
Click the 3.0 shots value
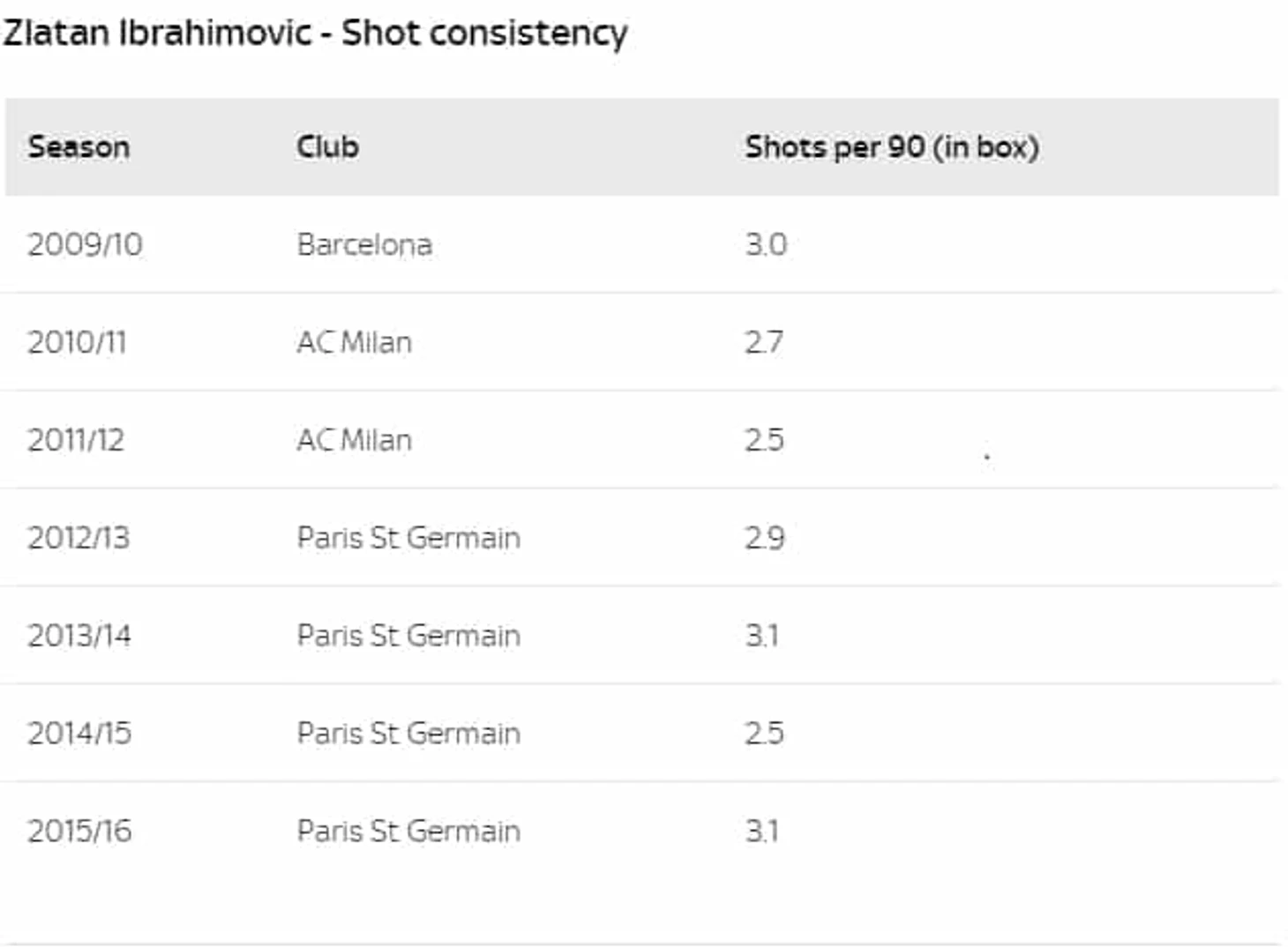point(766,244)
